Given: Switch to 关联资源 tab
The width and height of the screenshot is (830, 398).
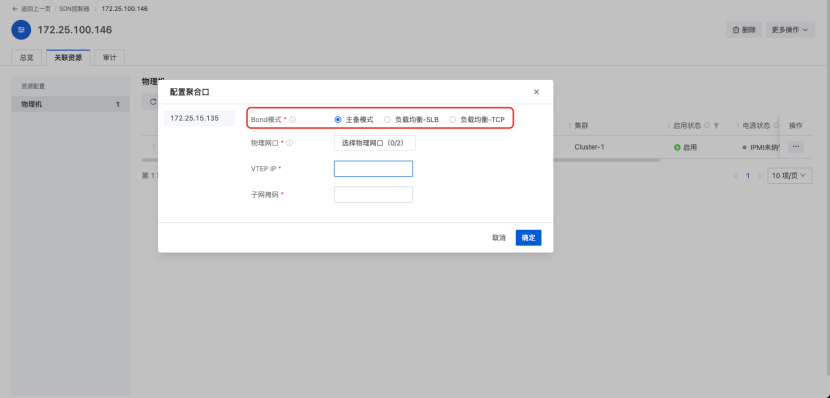Looking at the screenshot, I should click(68, 58).
